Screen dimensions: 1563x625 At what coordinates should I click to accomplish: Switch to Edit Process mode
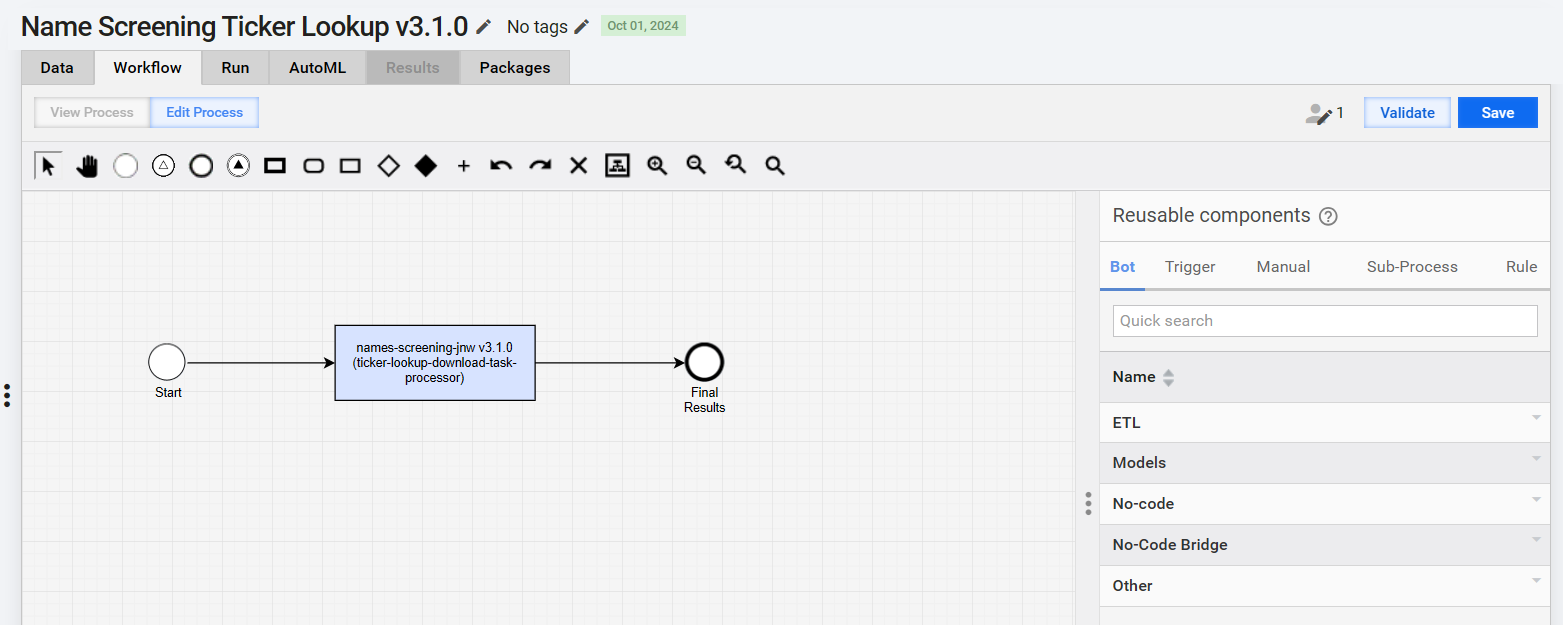(204, 112)
